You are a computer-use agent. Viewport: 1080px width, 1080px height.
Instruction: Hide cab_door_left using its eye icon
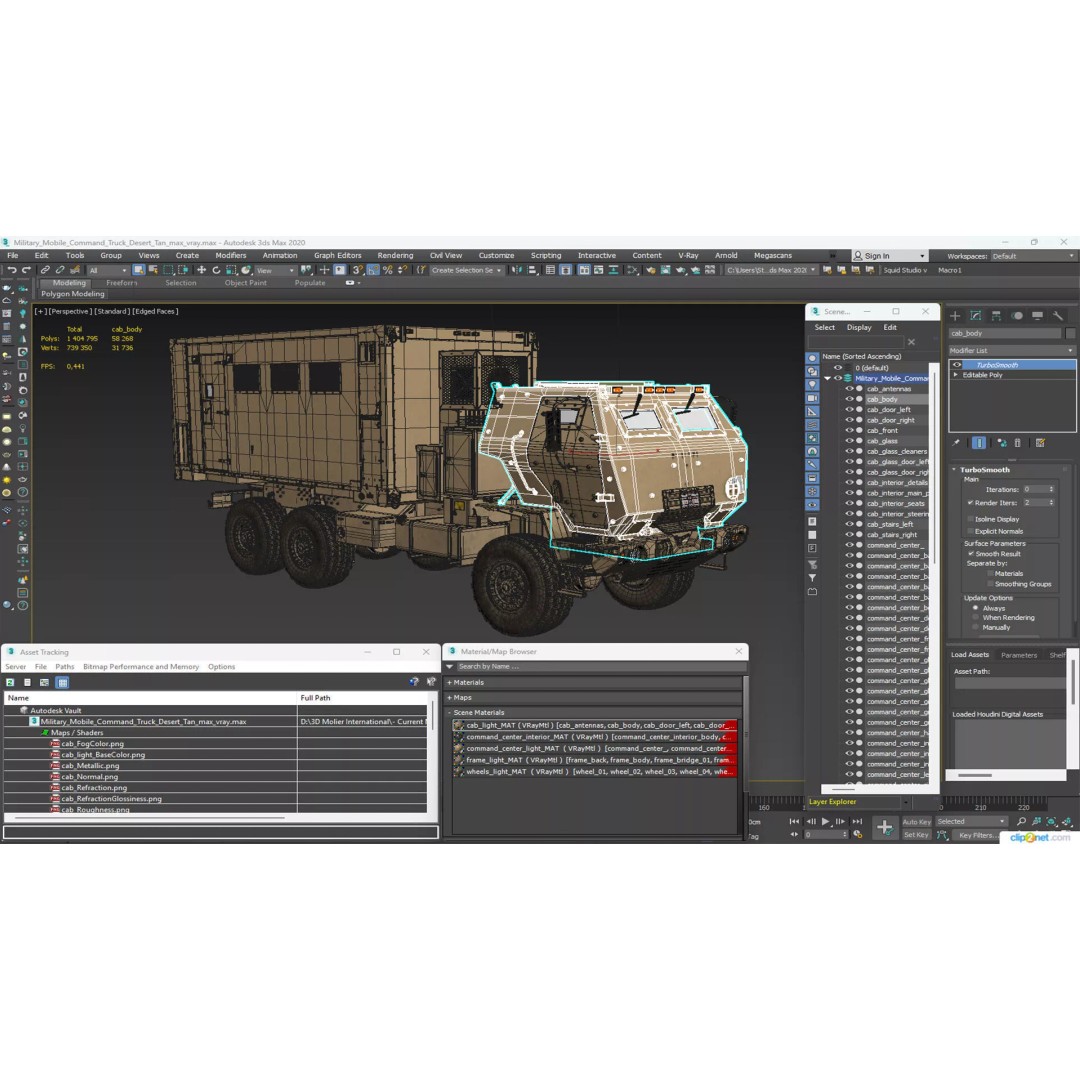point(849,409)
